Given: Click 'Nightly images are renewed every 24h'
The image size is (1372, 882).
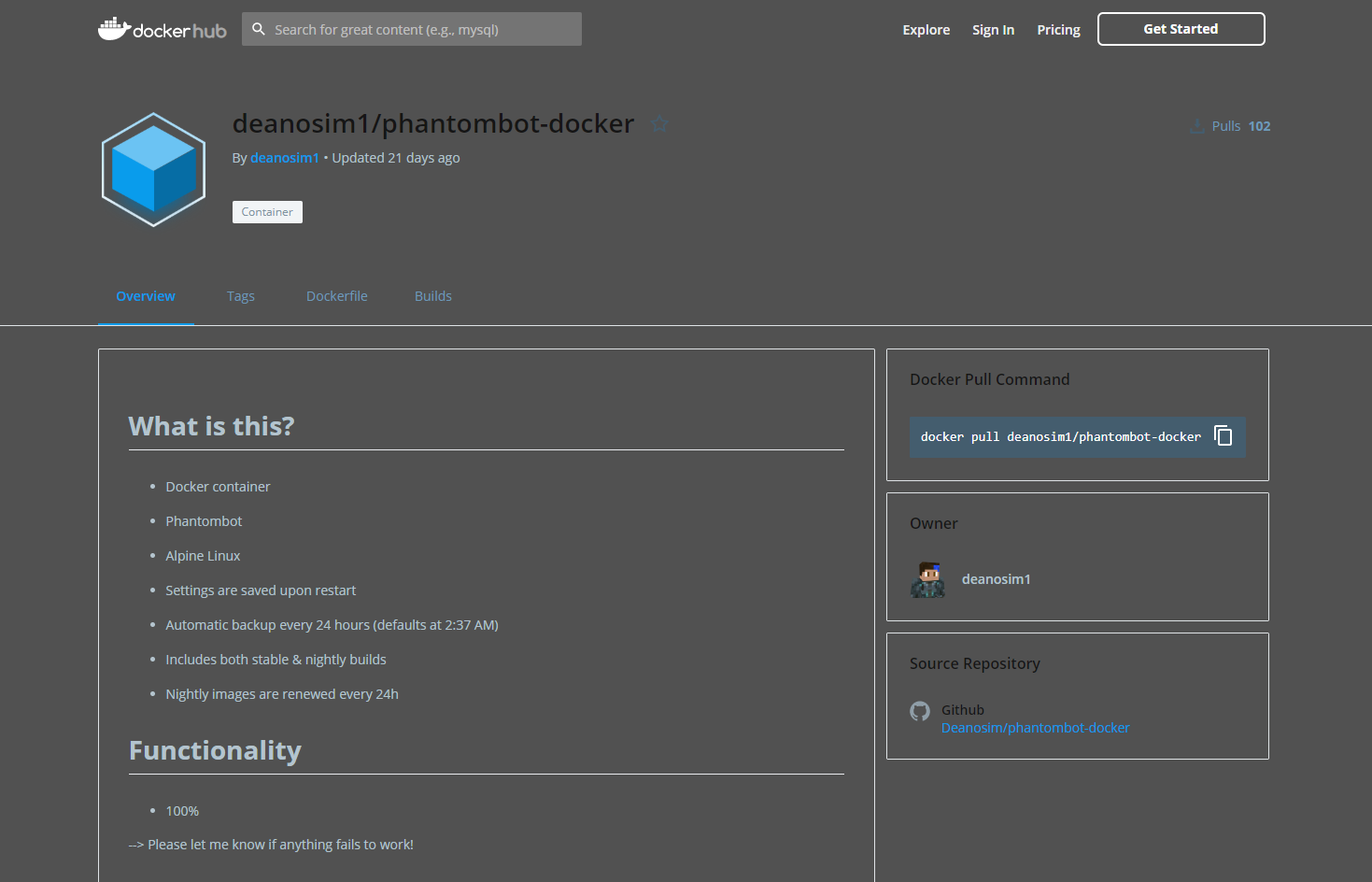Looking at the screenshot, I should point(282,694).
